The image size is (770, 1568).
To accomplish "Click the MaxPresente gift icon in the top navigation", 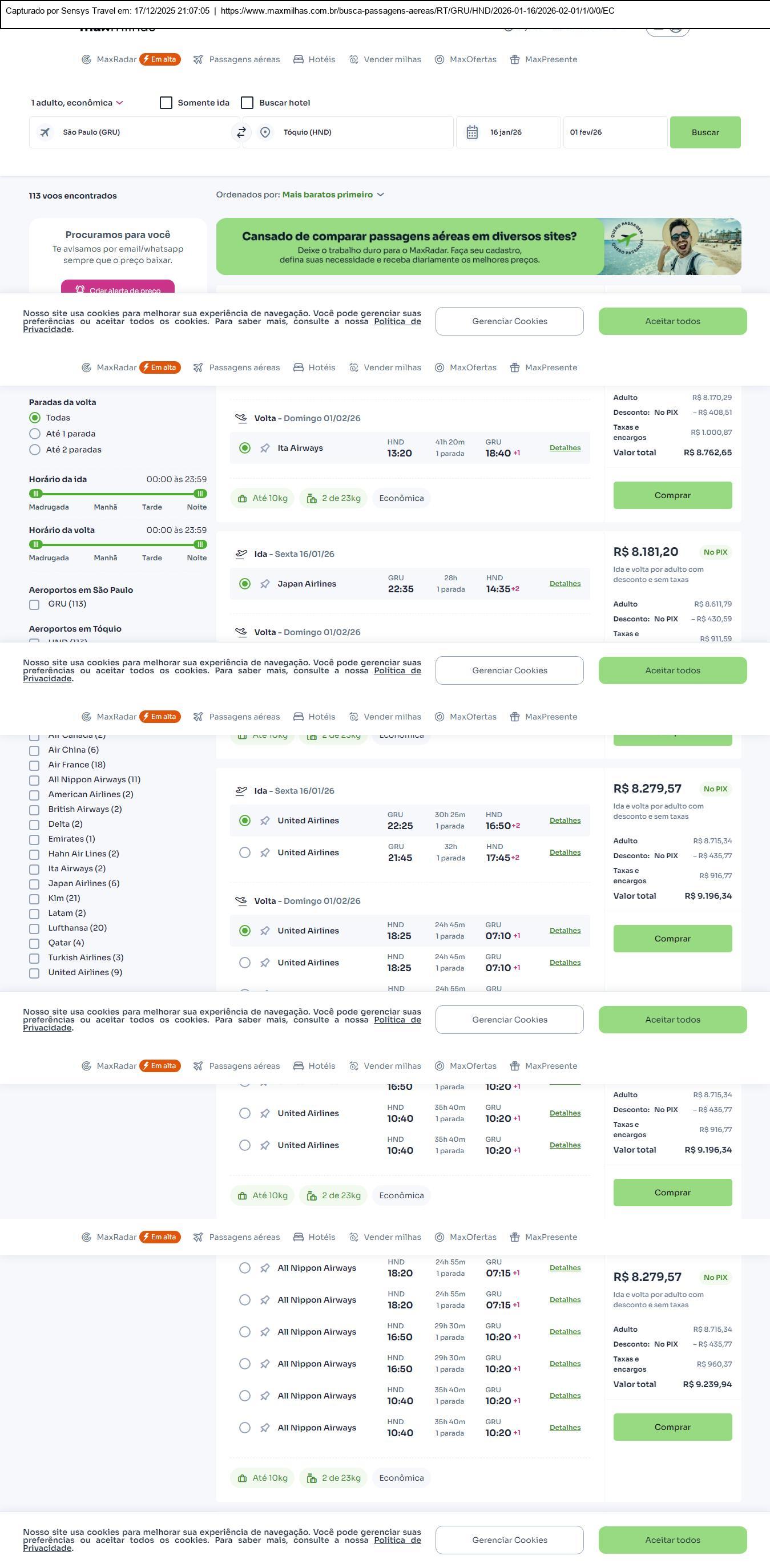I will (514, 60).
